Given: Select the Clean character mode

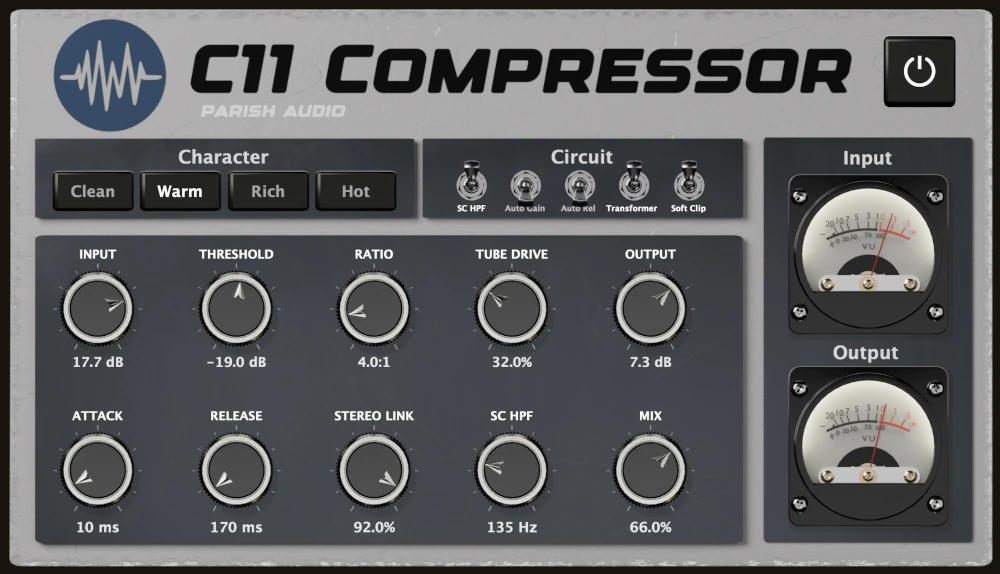Looking at the screenshot, I should pos(93,191).
